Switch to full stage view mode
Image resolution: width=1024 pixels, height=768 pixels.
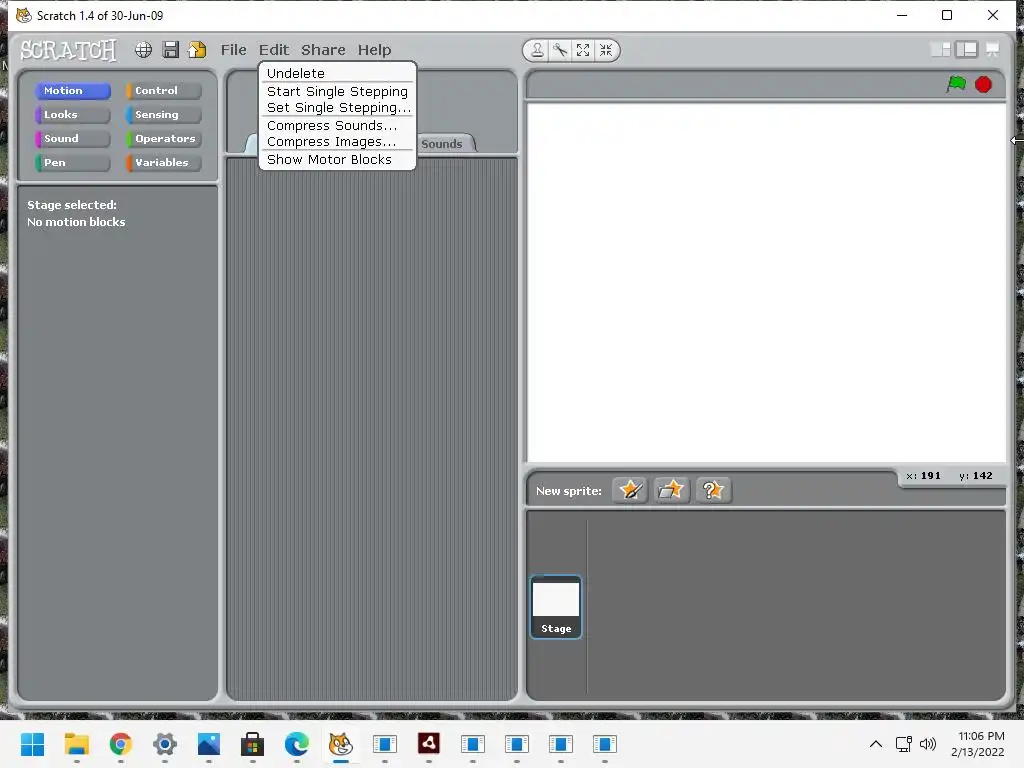click(x=967, y=50)
